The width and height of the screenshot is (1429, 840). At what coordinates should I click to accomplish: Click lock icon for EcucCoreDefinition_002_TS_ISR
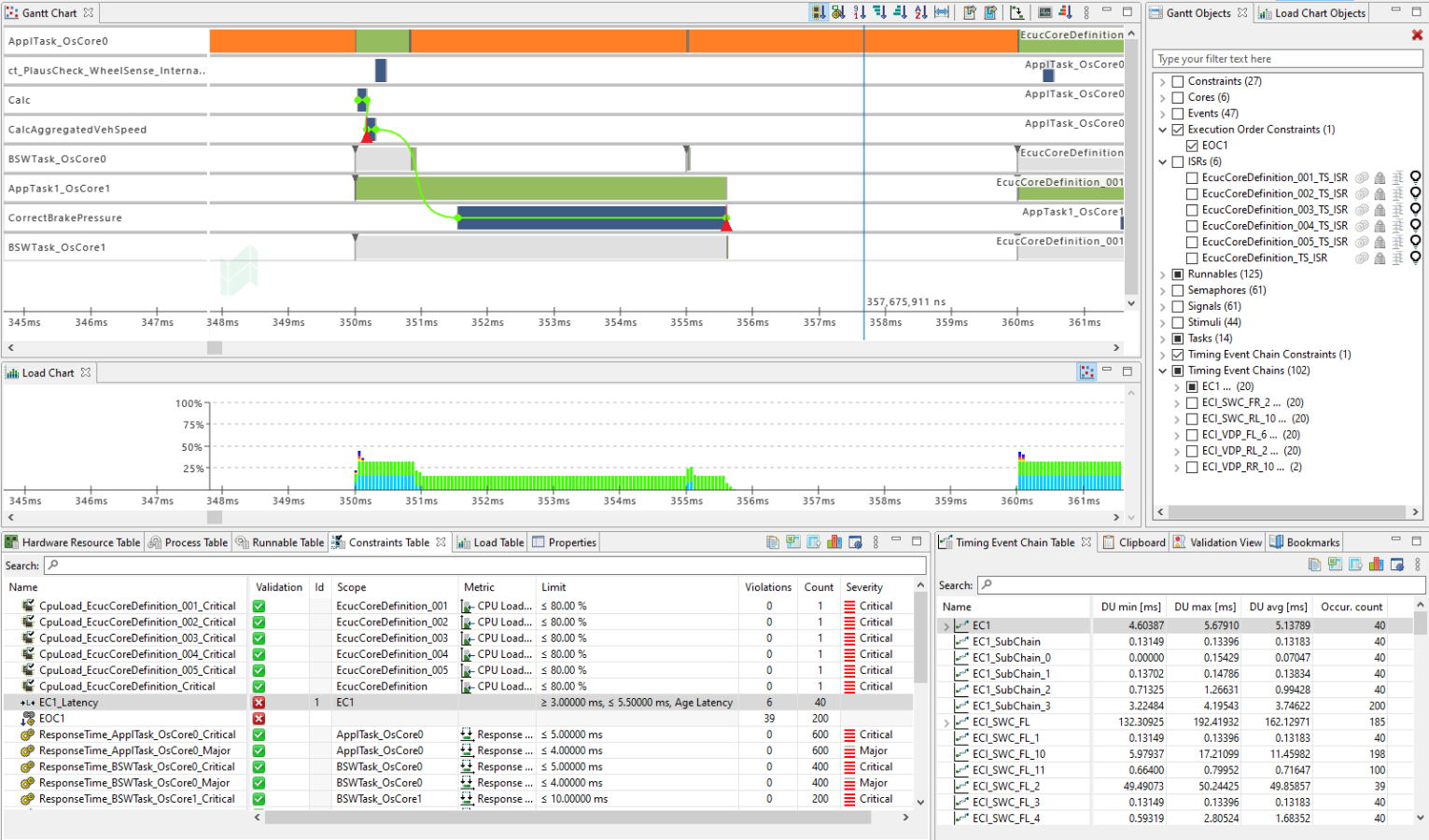[1380, 193]
